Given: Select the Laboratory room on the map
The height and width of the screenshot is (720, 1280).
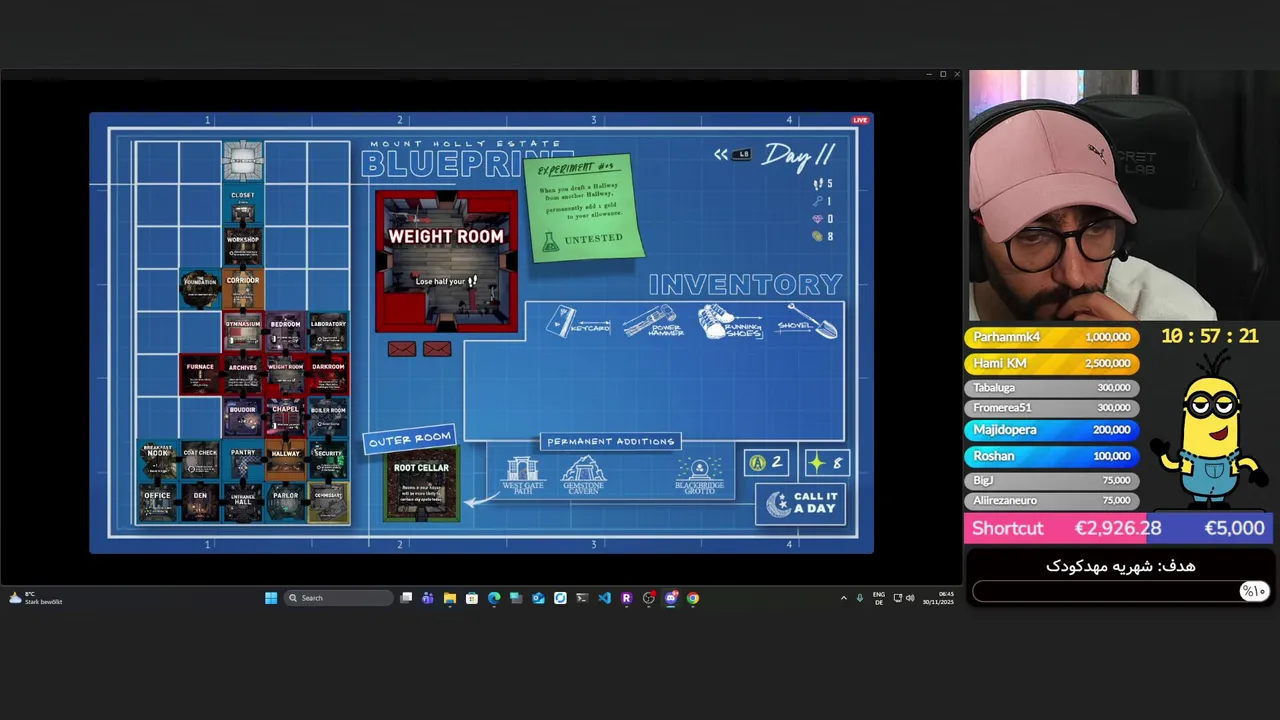Looking at the screenshot, I should coord(328,333).
